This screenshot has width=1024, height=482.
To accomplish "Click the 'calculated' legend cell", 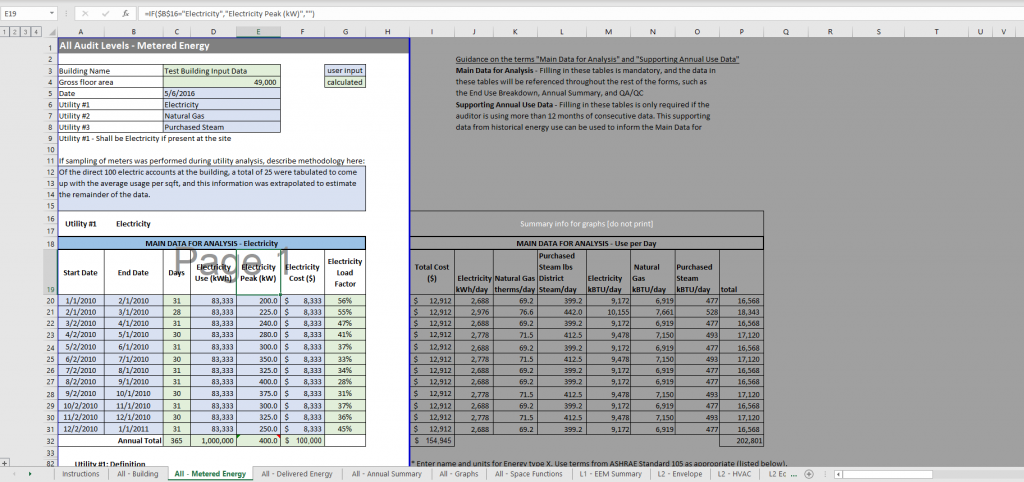I will pos(345,82).
